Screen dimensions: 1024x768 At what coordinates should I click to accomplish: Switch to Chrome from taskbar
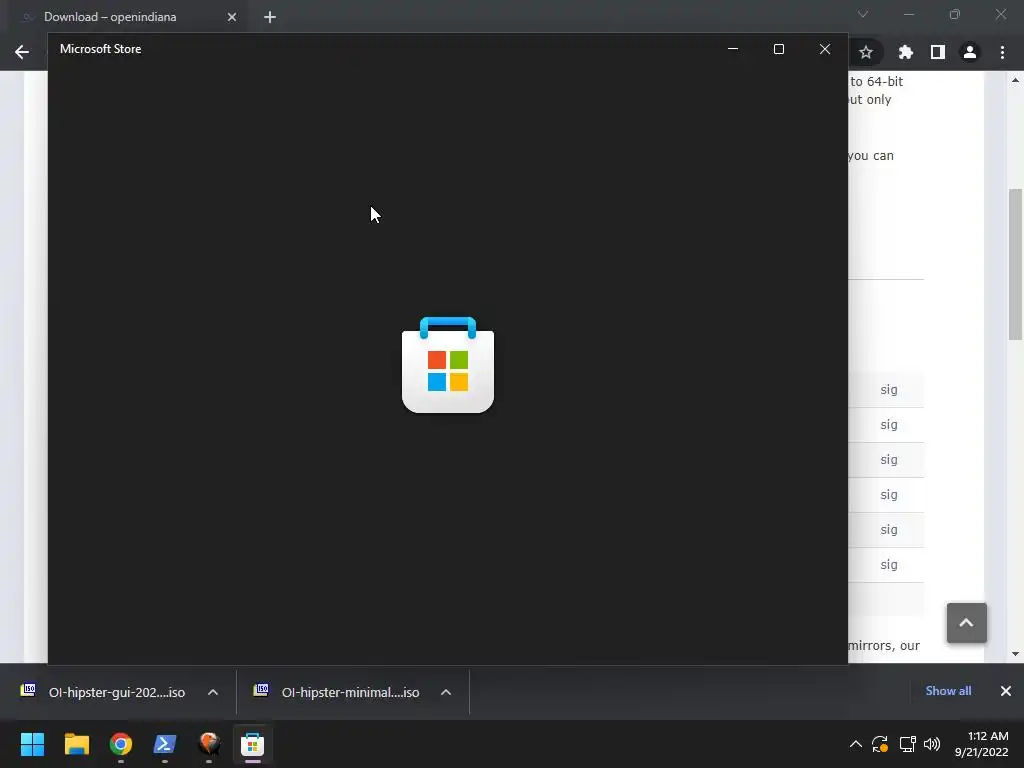(x=121, y=744)
